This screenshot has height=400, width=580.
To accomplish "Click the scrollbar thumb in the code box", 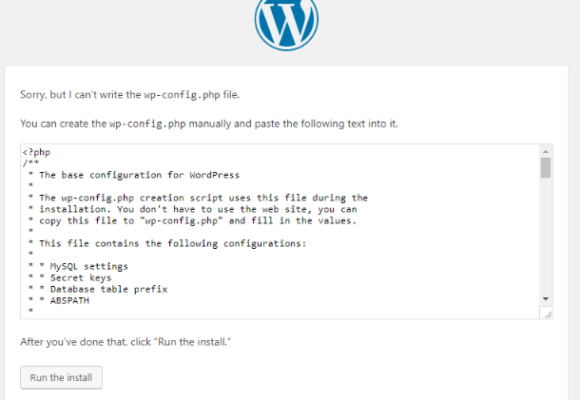I will coord(546,168).
